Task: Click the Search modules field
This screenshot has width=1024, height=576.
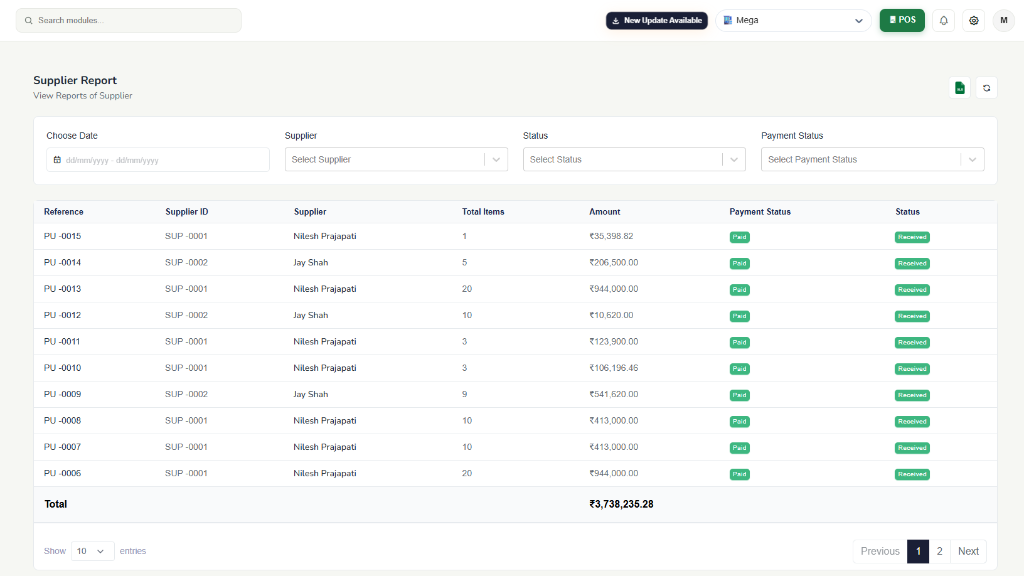Action: click(x=129, y=20)
